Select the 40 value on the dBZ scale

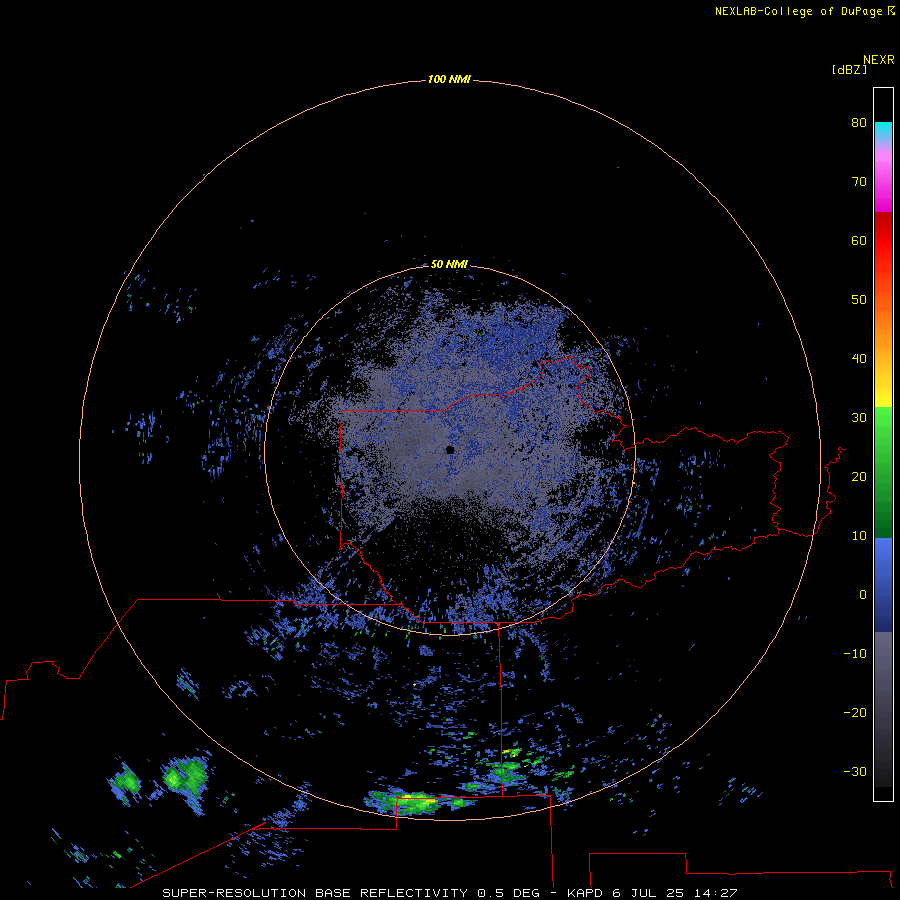859,359
